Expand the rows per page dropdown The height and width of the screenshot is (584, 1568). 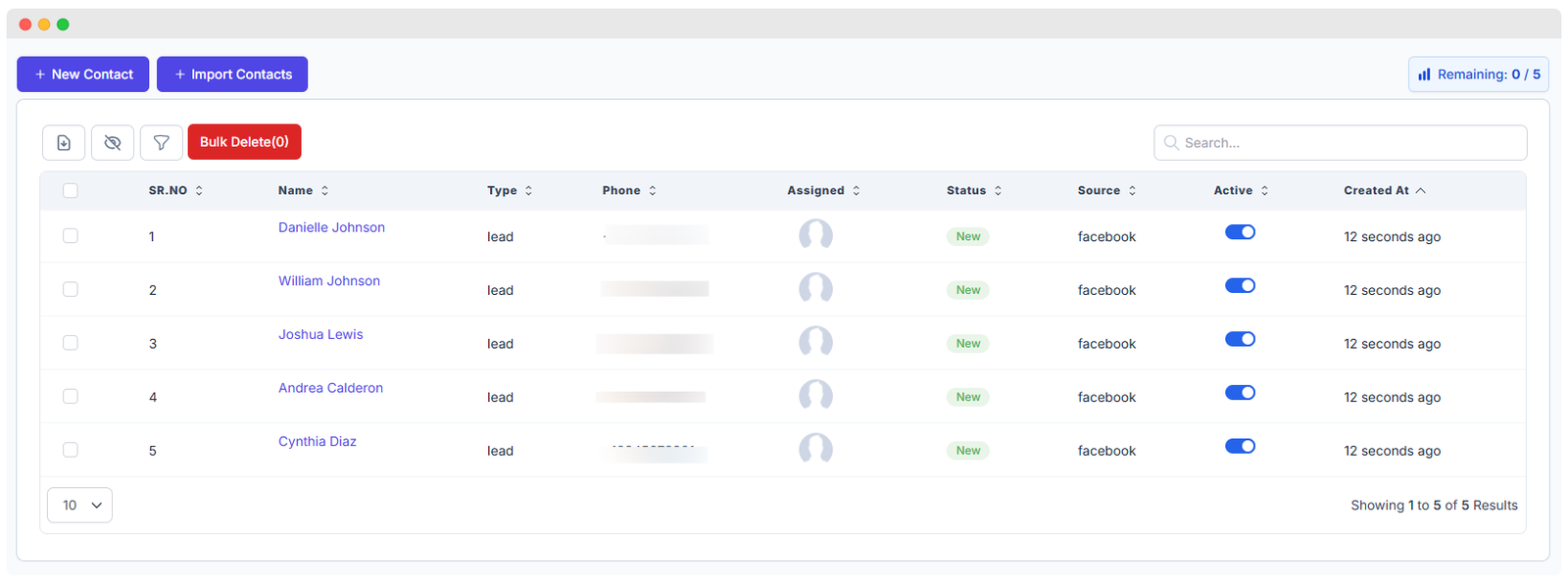(x=80, y=506)
